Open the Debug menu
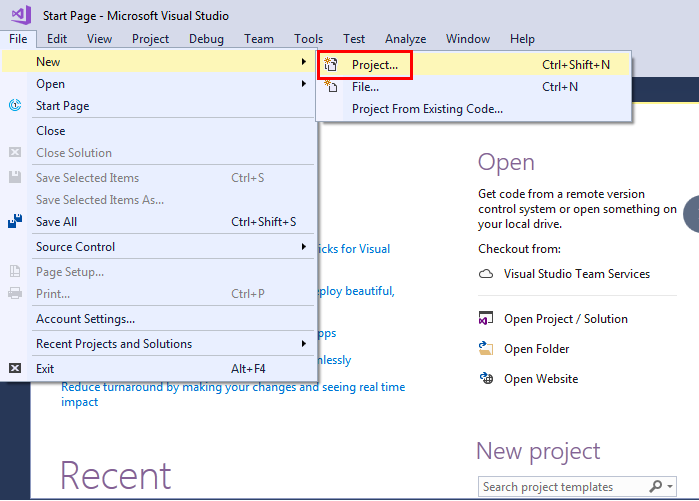This screenshot has height=501, width=699. coord(206,39)
